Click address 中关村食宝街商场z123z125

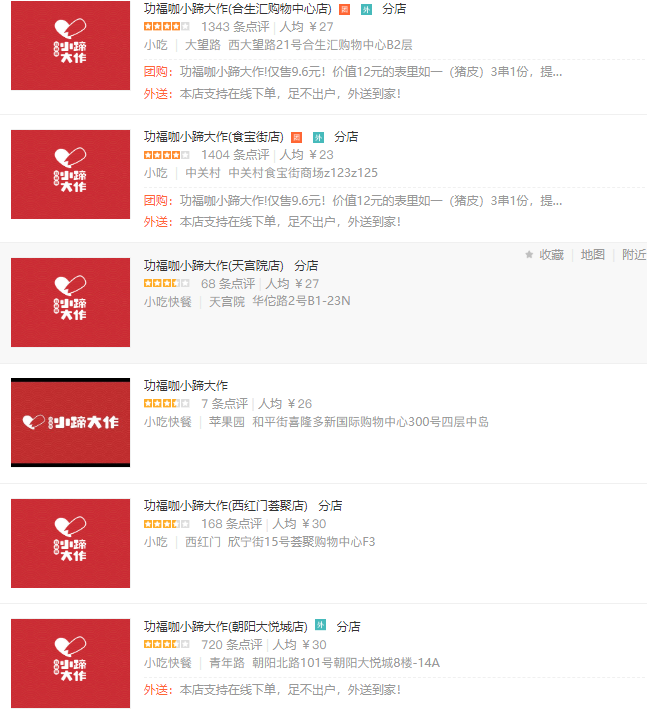click(303, 173)
